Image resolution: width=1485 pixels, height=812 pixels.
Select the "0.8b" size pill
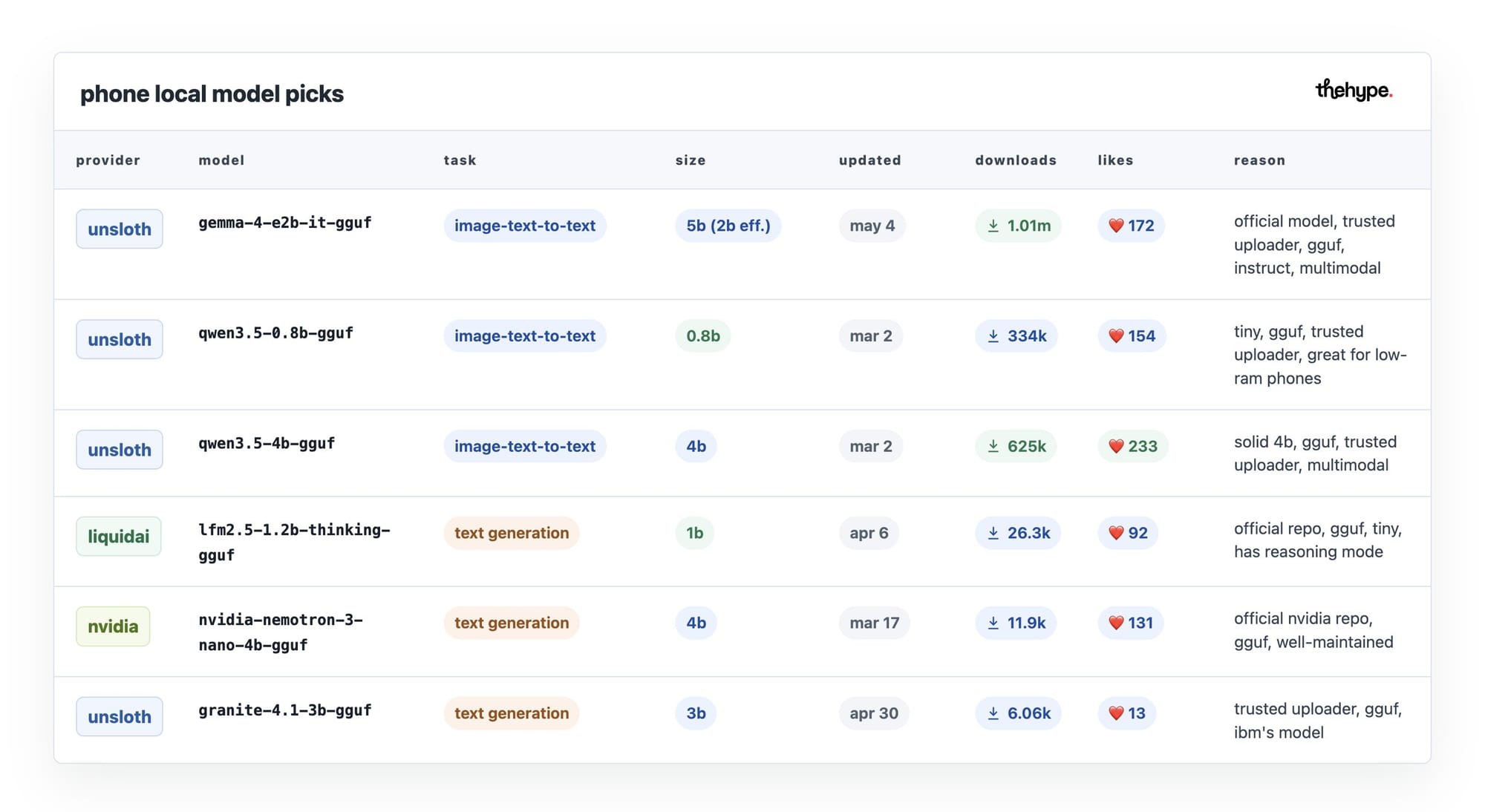click(x=703, y=336)
